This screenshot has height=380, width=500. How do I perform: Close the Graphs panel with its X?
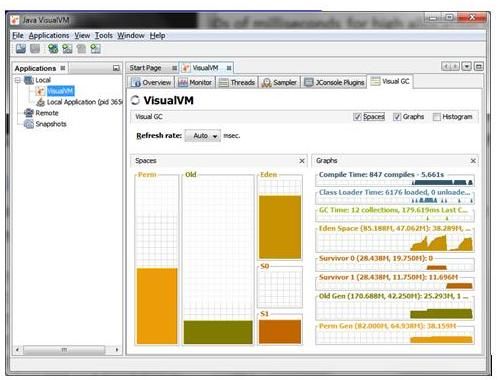(x=473, y=161)
